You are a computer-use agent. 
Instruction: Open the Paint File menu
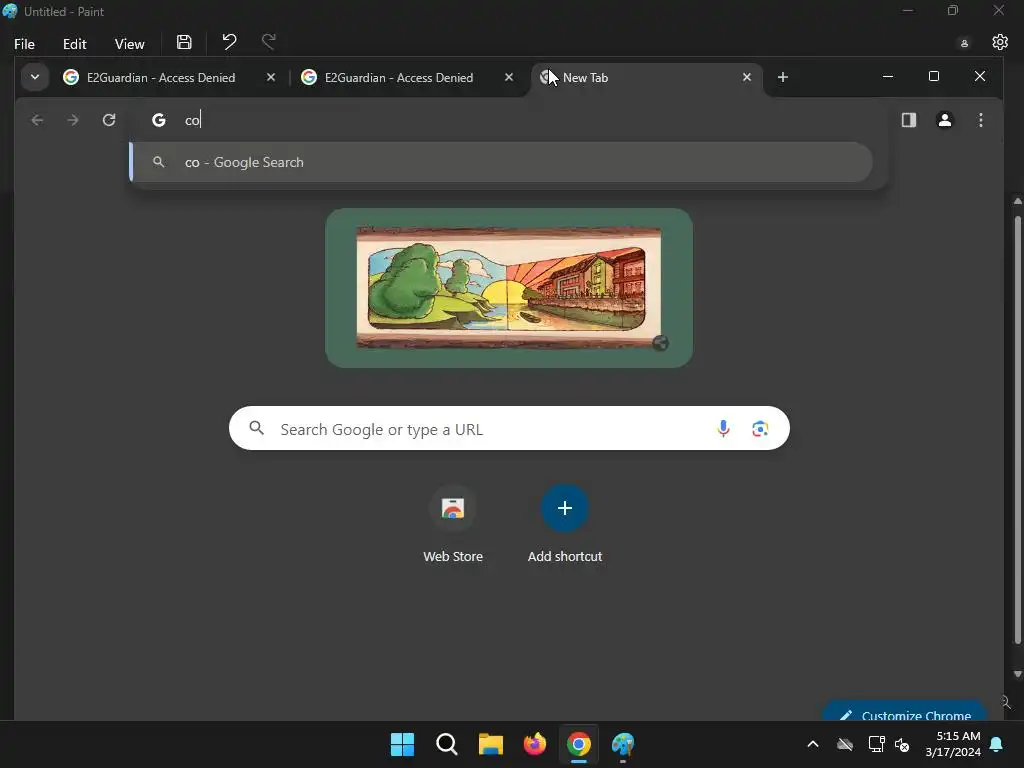(24, 44)
